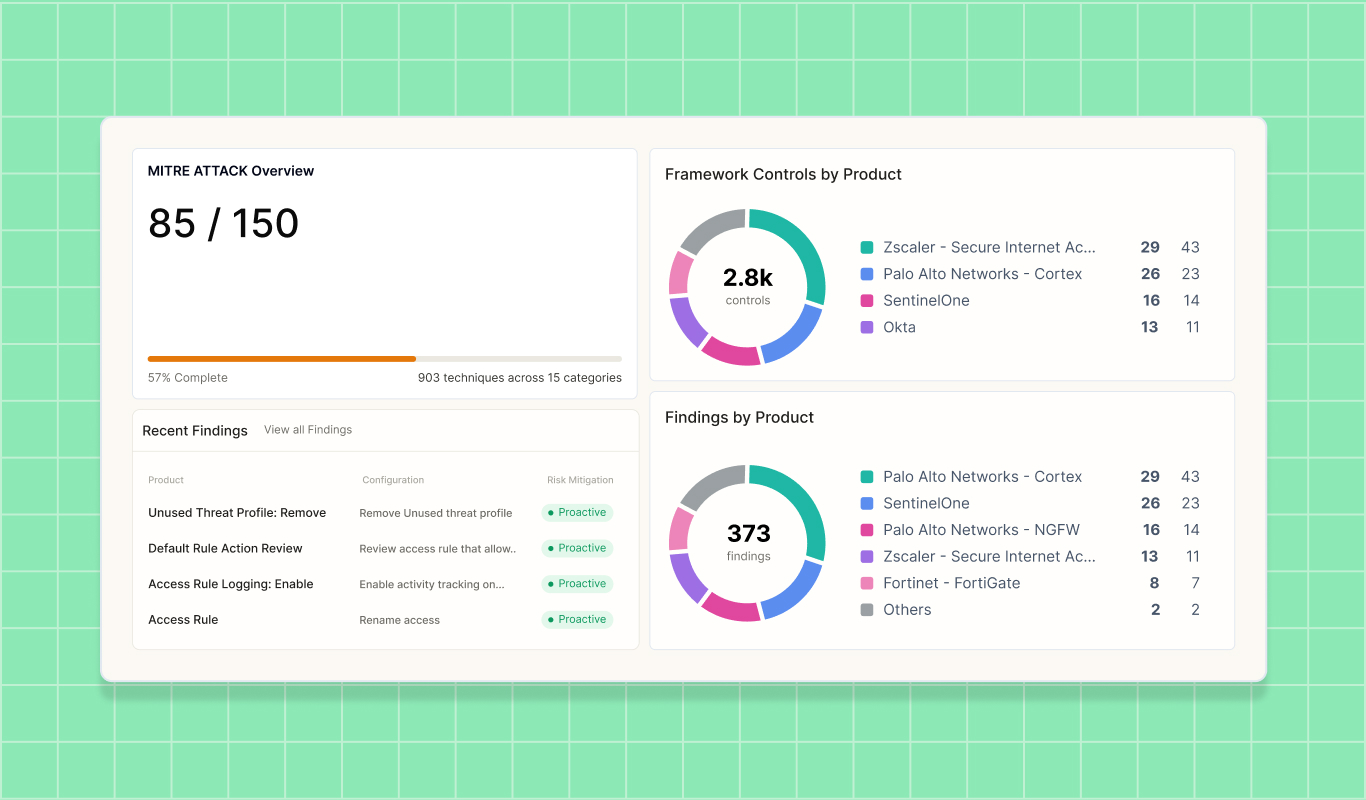
Task: Select SentinelOne in Findings by Product legend
Action: 926,503
